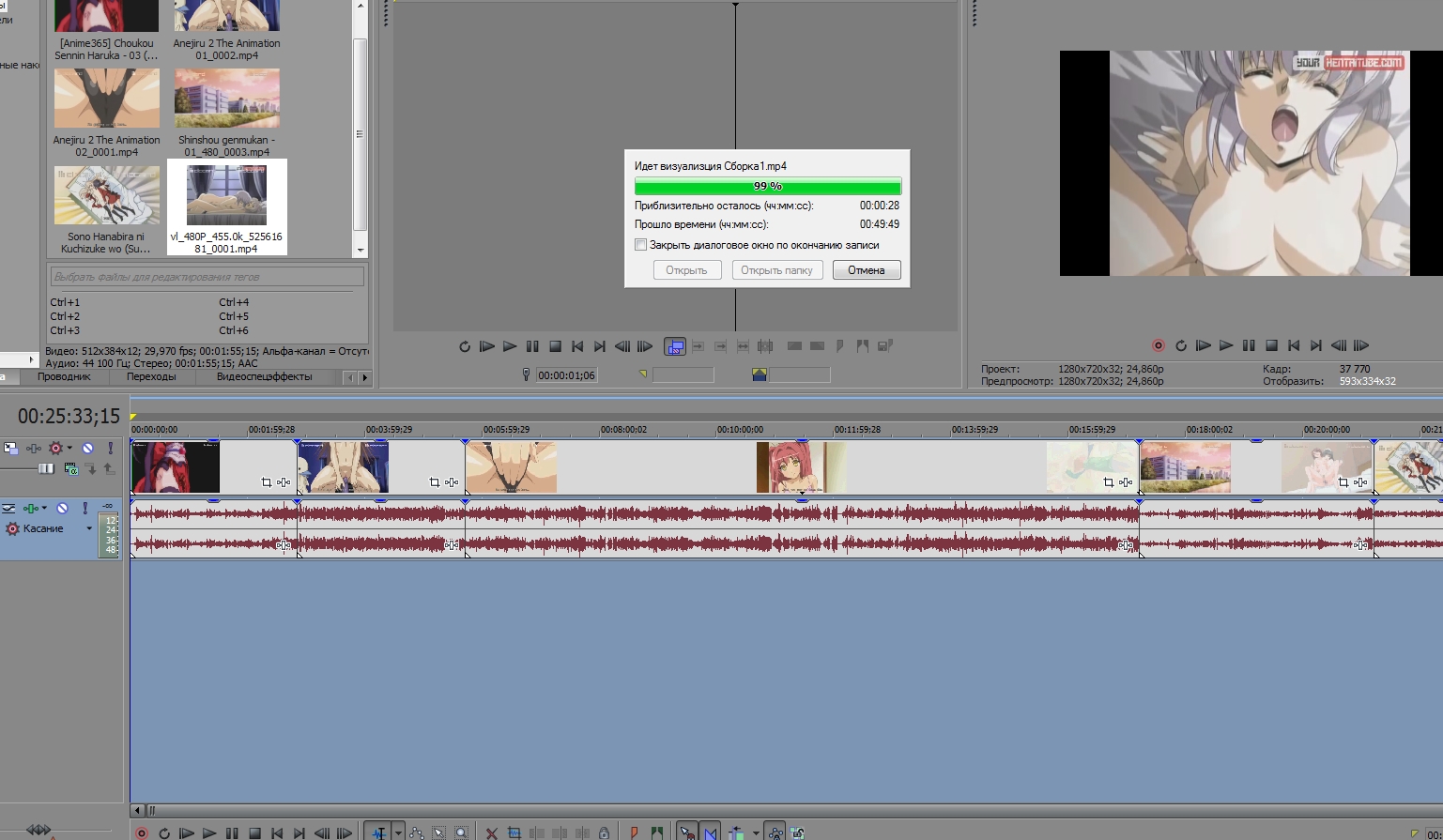Switch to the Проводник tab
This screenshot has width=1443, height=840.
coord(64,376)
